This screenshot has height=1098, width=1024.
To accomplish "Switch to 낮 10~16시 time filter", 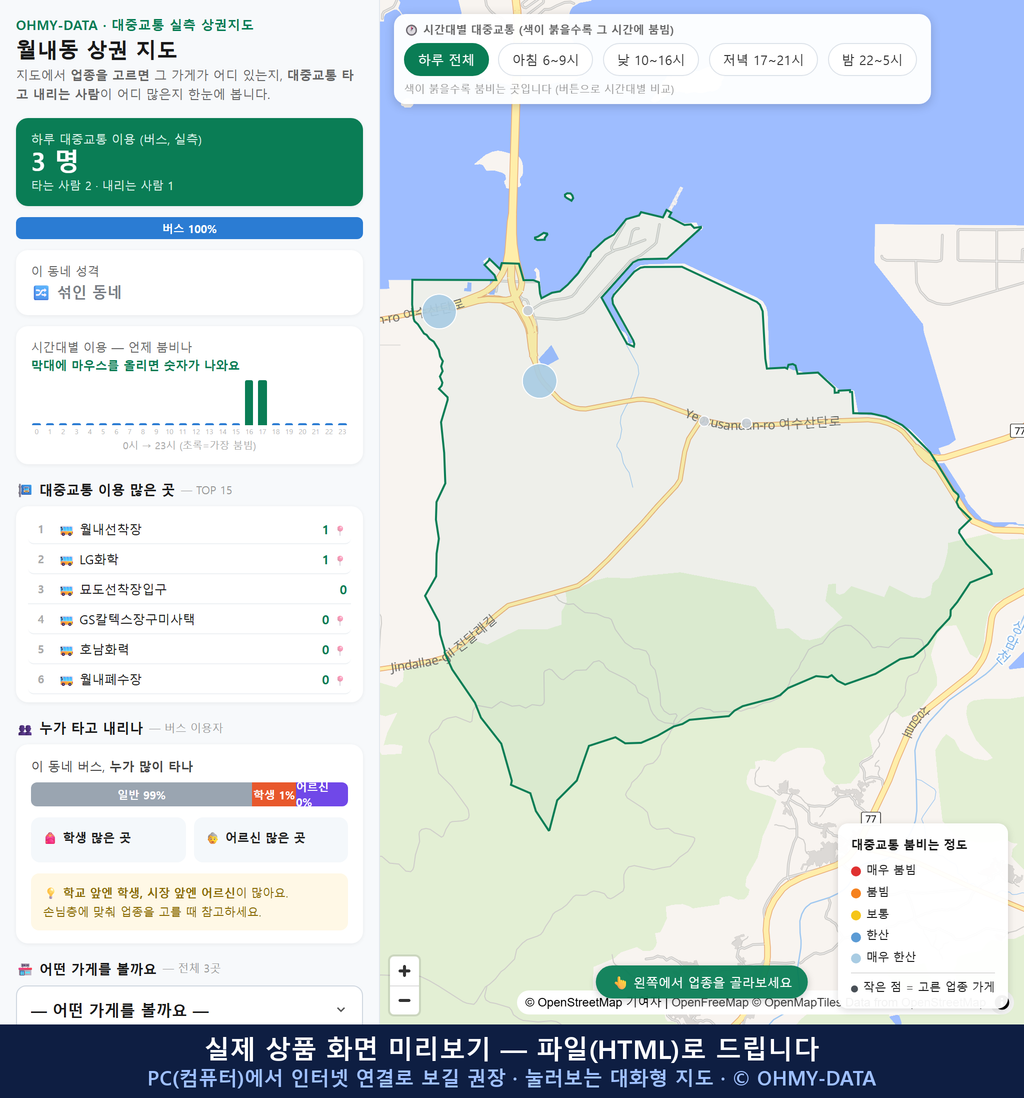I will pos(650,60).
